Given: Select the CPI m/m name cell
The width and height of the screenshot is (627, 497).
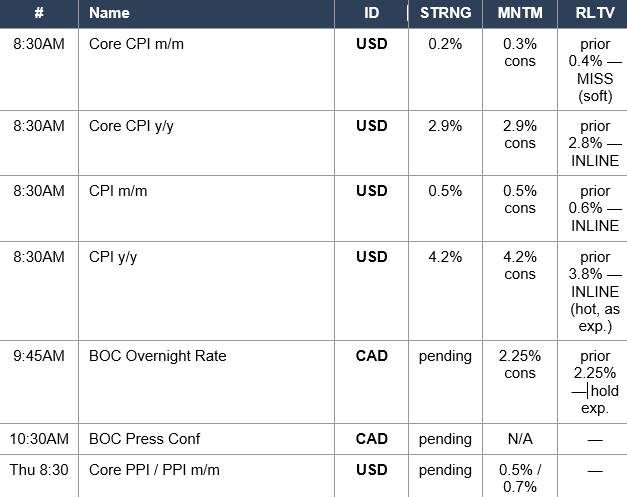Looking at the screenshot, I should pyautogui.click(x=206, y=208).
